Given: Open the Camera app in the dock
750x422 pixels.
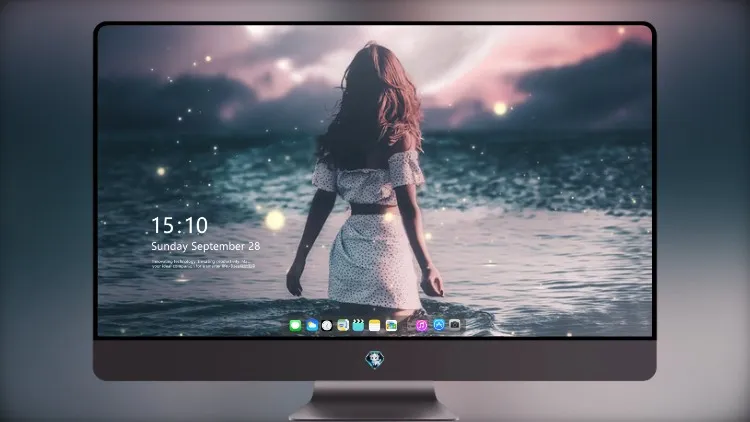Looking at the screenshot, I should point(454,325).
